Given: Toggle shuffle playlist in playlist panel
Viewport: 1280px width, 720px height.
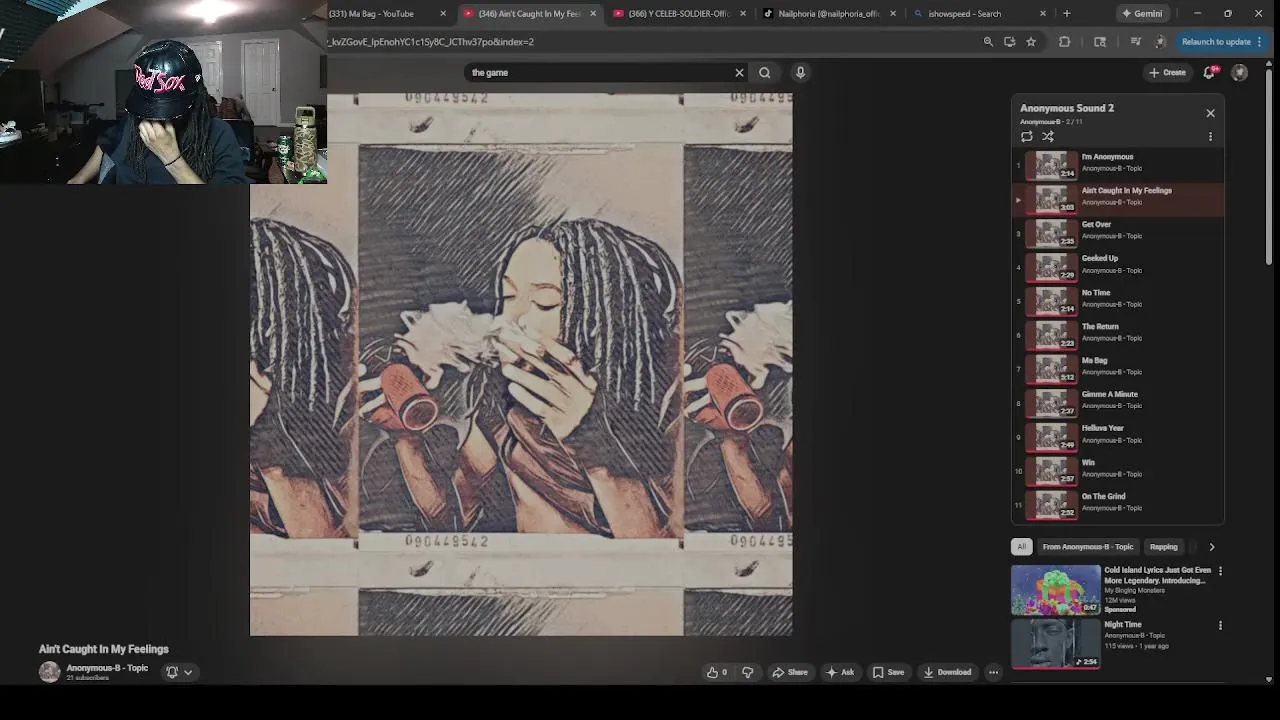Looking at the screenshot, I should 1048,137.
